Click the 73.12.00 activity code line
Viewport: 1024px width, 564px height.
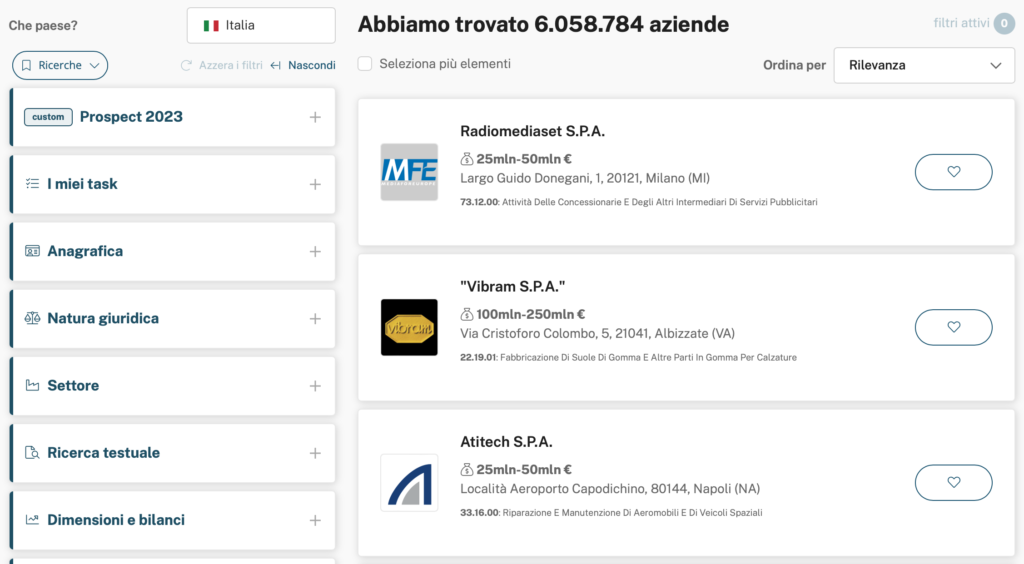click(x=639, y=202)
